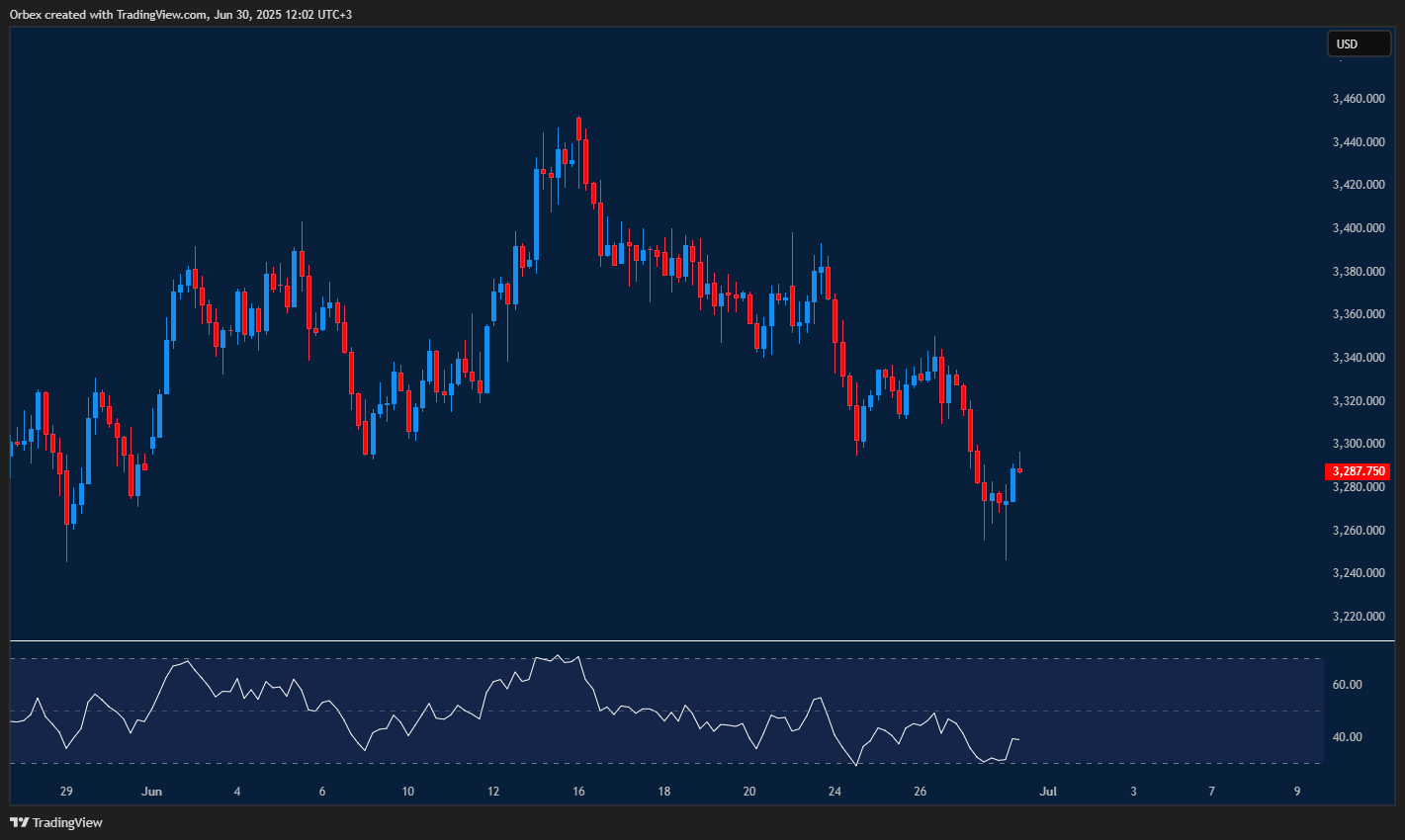Click the 60.00 RSI scale label
Screen dimensions: 1405x840
[x=1347, y=683]
